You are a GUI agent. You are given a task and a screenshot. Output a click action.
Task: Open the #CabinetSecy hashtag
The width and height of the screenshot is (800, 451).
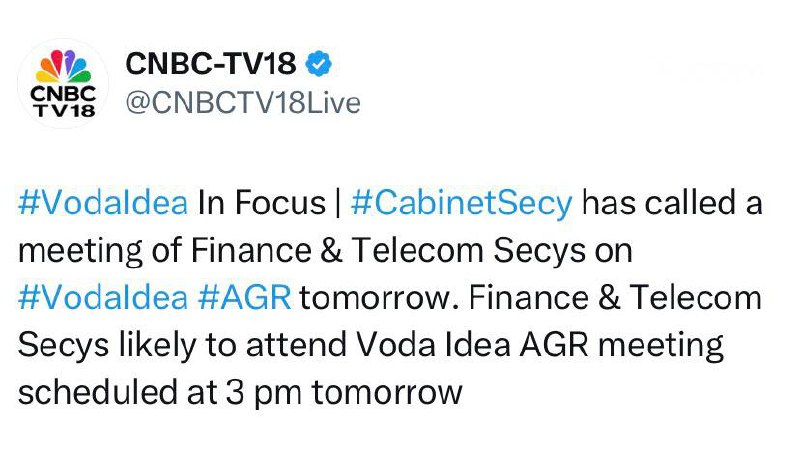(x=462, y=202)
